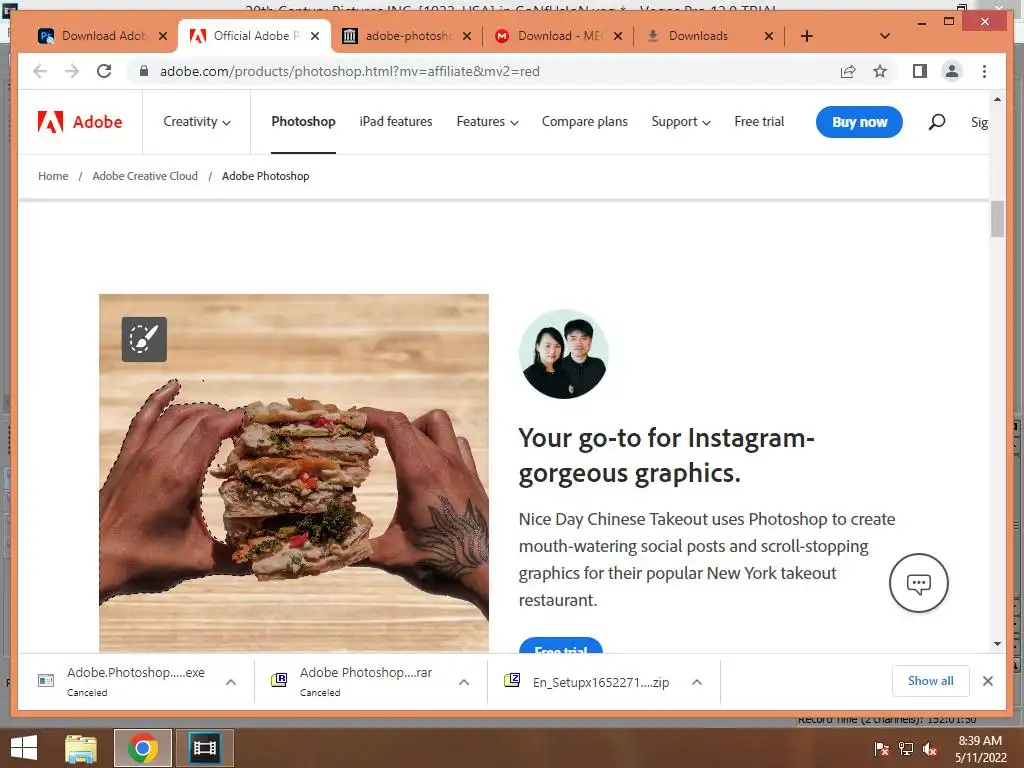Click the clock showing 8:39 AM

tap(980, 741)
